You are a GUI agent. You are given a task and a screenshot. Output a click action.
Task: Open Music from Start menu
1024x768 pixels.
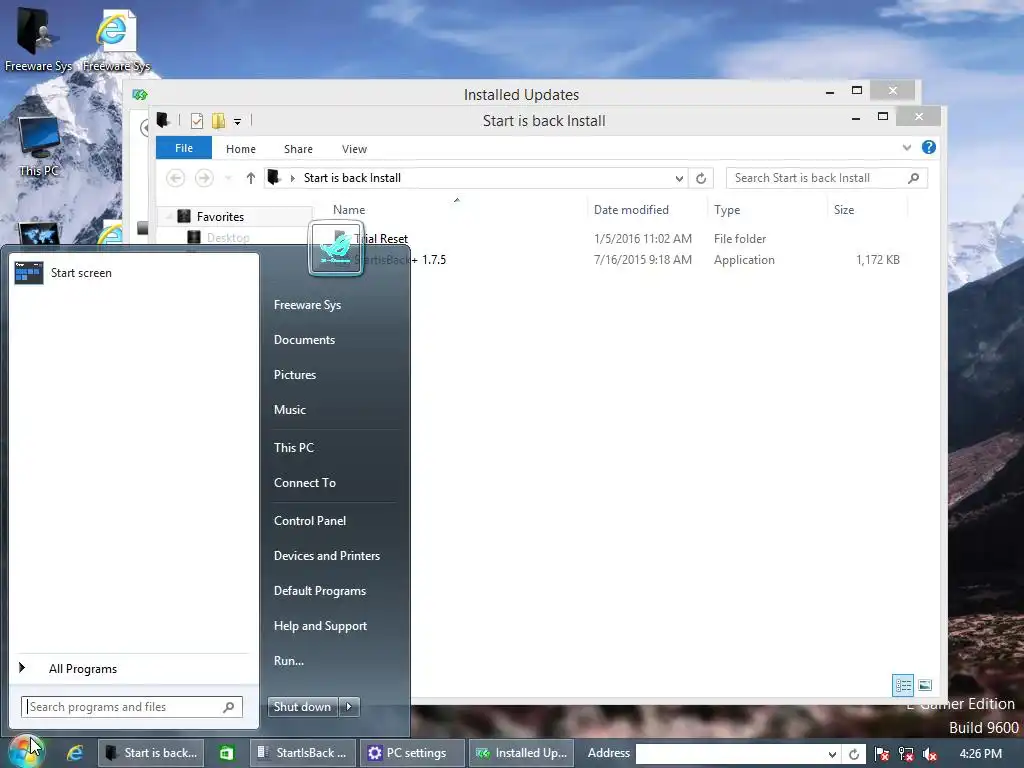pos(290,410)
